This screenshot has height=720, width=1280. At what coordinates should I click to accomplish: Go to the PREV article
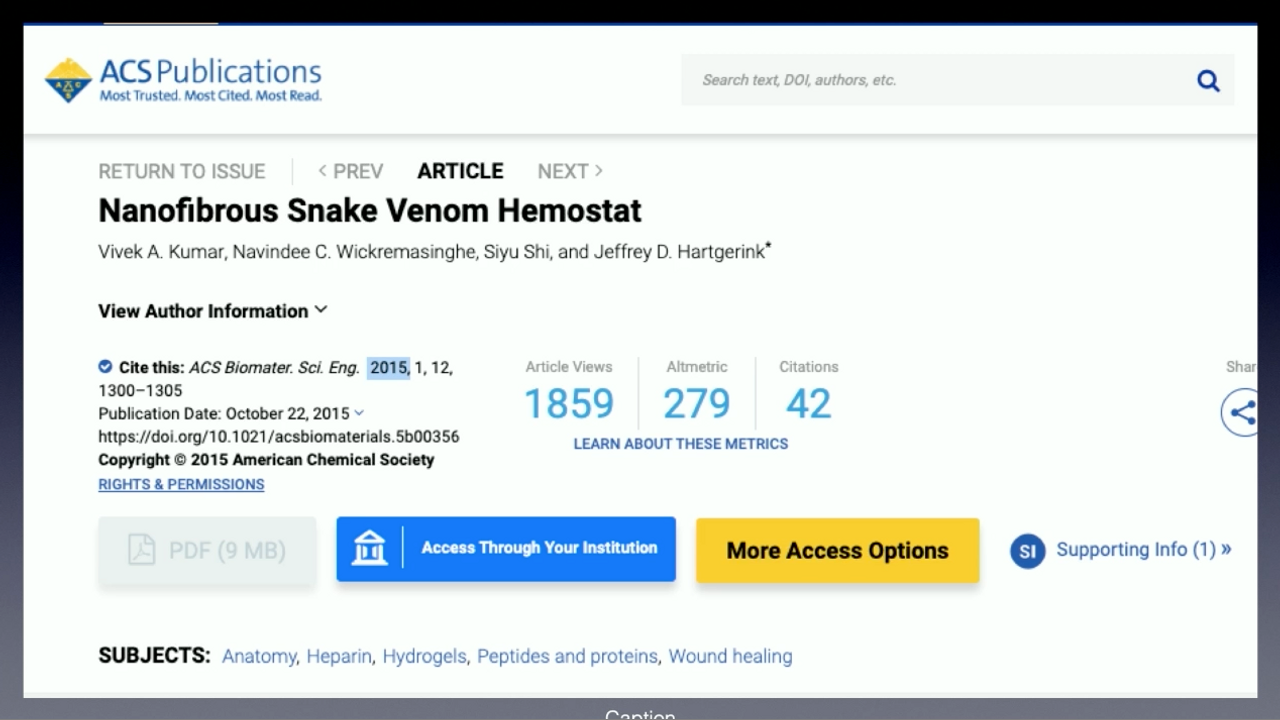click(x=350, y=171)
